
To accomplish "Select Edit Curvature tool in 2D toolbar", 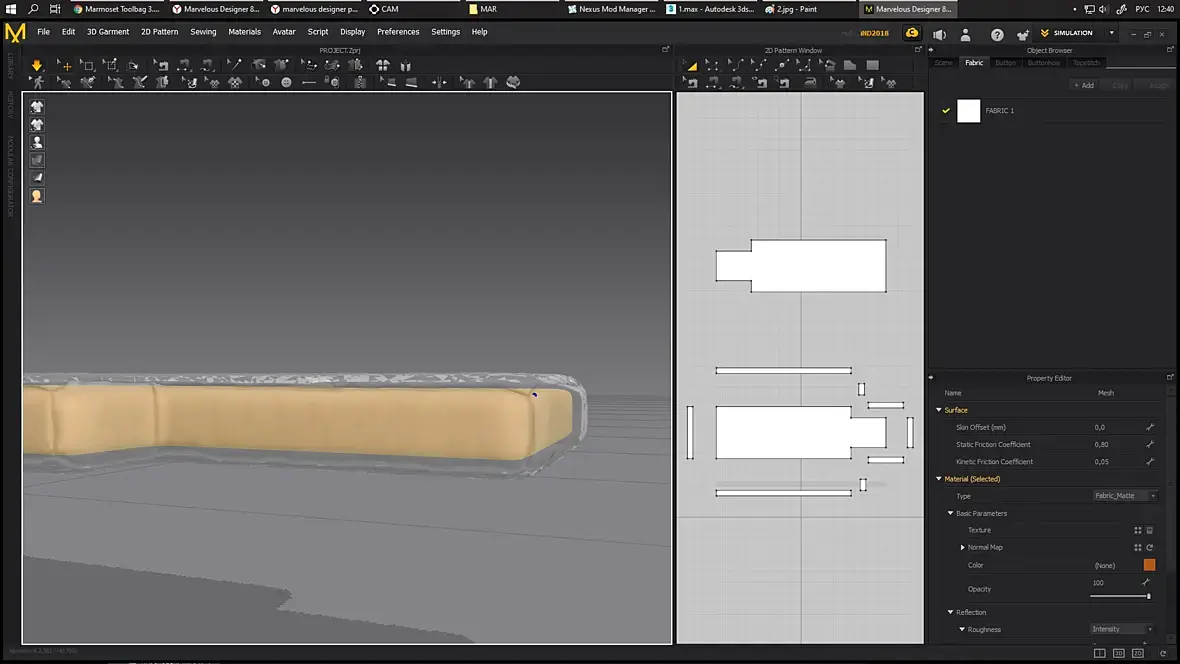I will (x=735, y=65).
